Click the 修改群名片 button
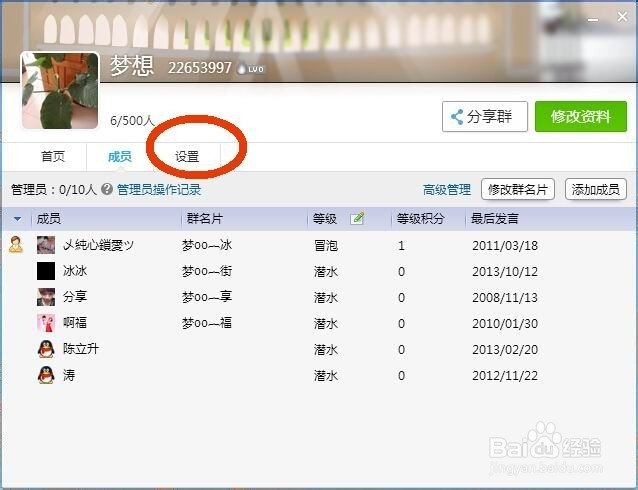 click(518, 189)
